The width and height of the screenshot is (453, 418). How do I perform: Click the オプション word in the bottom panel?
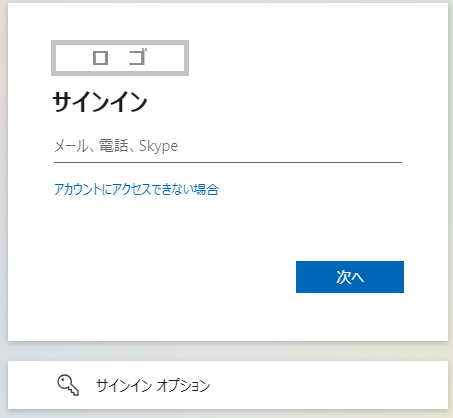point(183,386)
